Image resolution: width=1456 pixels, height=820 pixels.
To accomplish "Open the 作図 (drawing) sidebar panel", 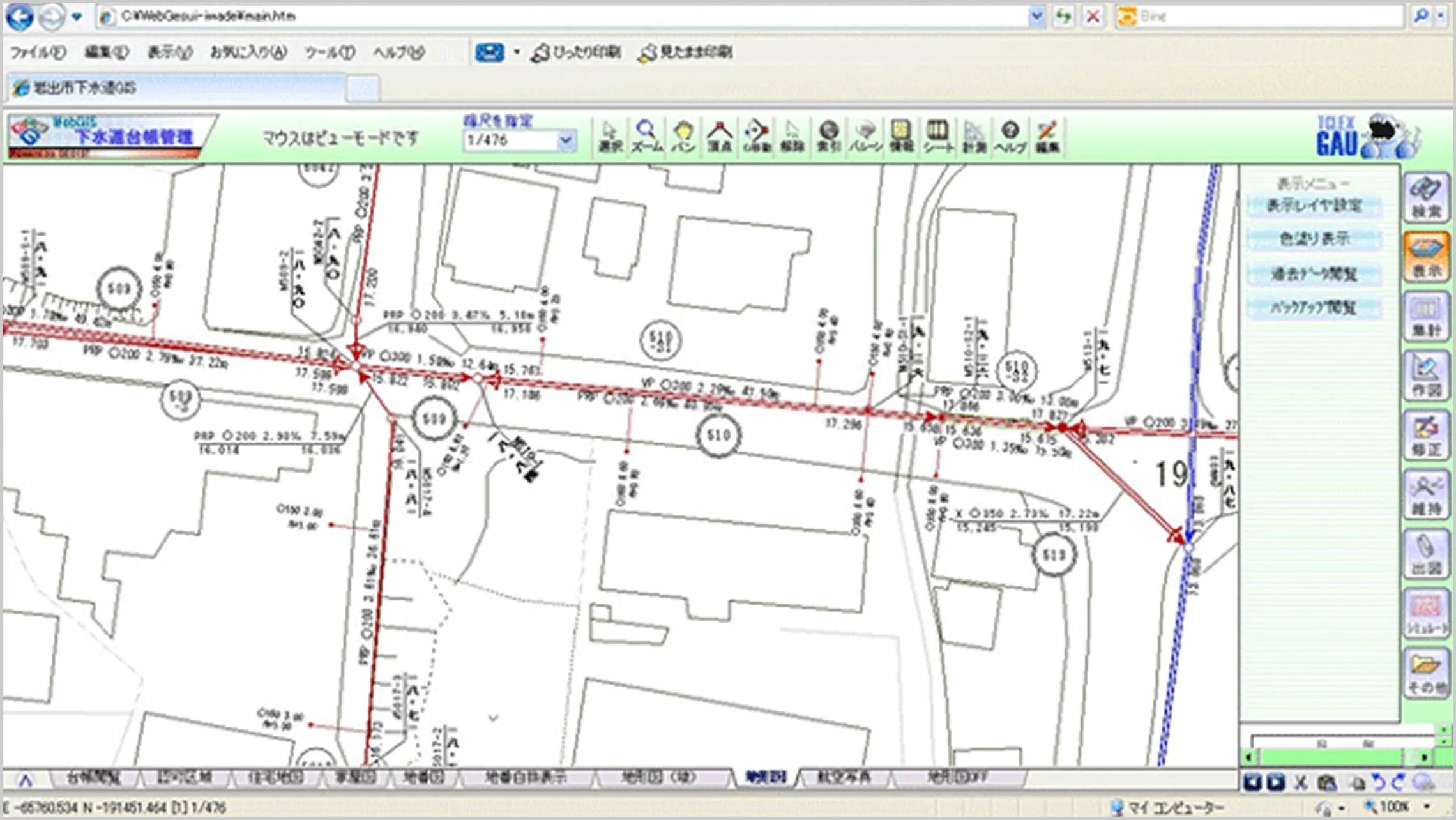I will tap(1426, 376).
